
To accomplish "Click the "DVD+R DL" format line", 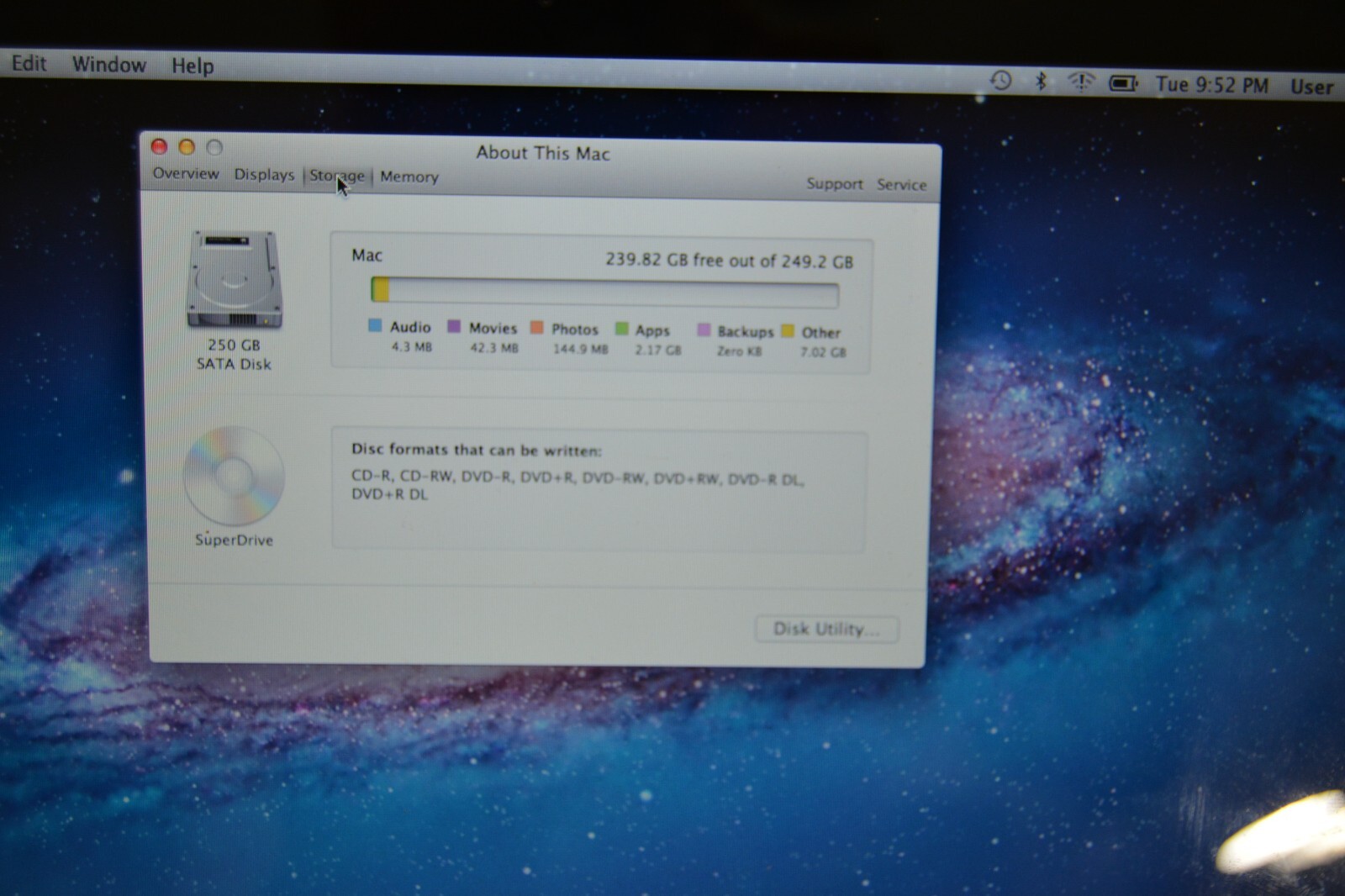I will tap(389, 494).
